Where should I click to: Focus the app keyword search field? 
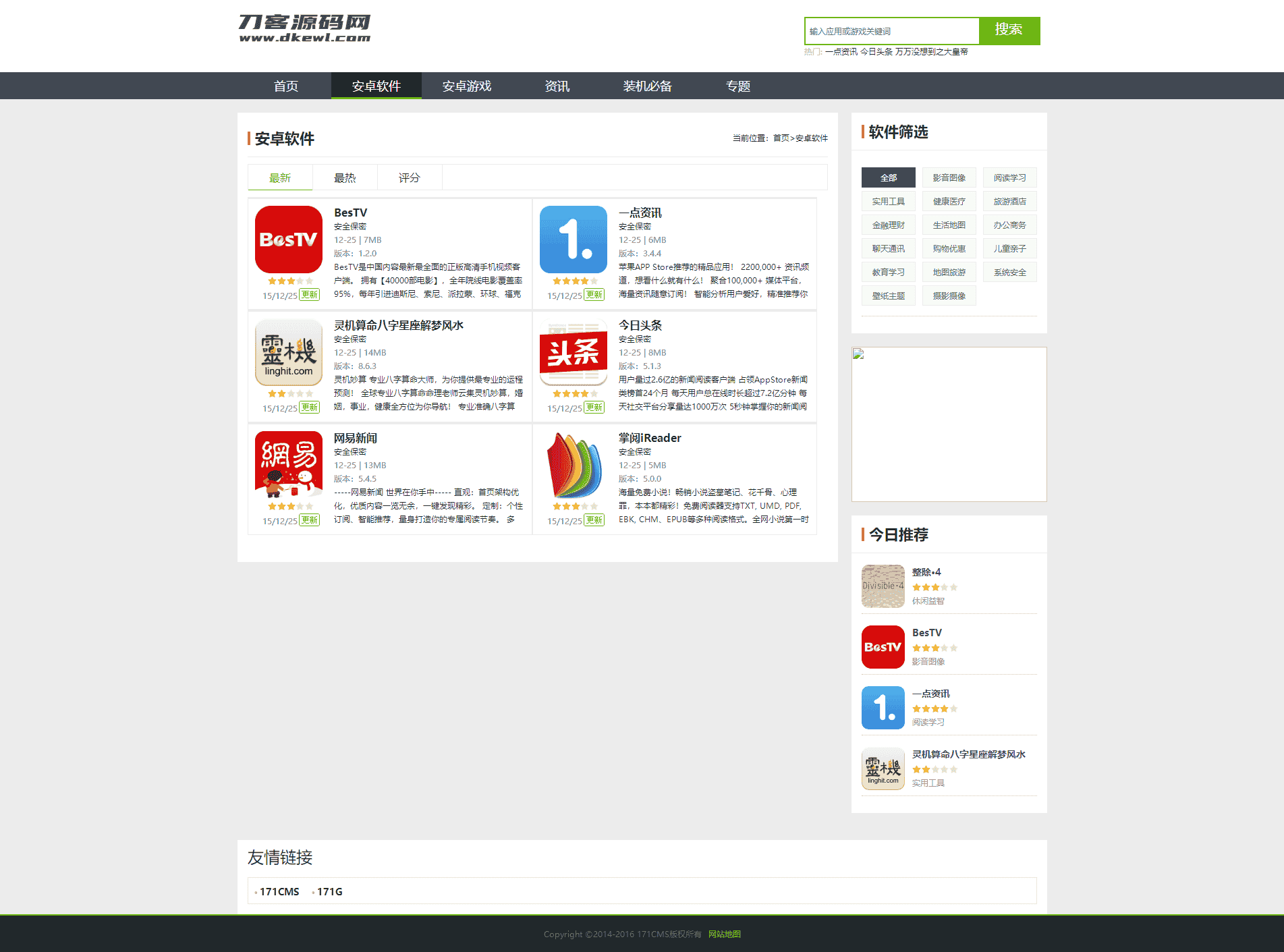pyautogui.click(x=891, y=31)
